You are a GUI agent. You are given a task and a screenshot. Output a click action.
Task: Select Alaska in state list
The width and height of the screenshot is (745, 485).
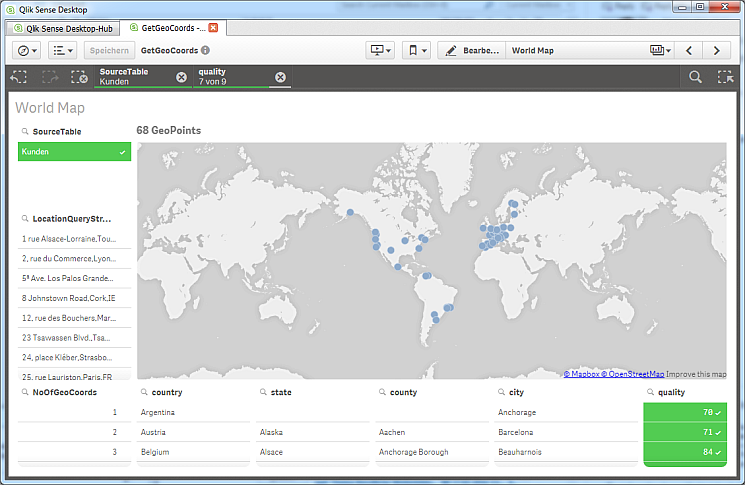(x=313, y=432)
